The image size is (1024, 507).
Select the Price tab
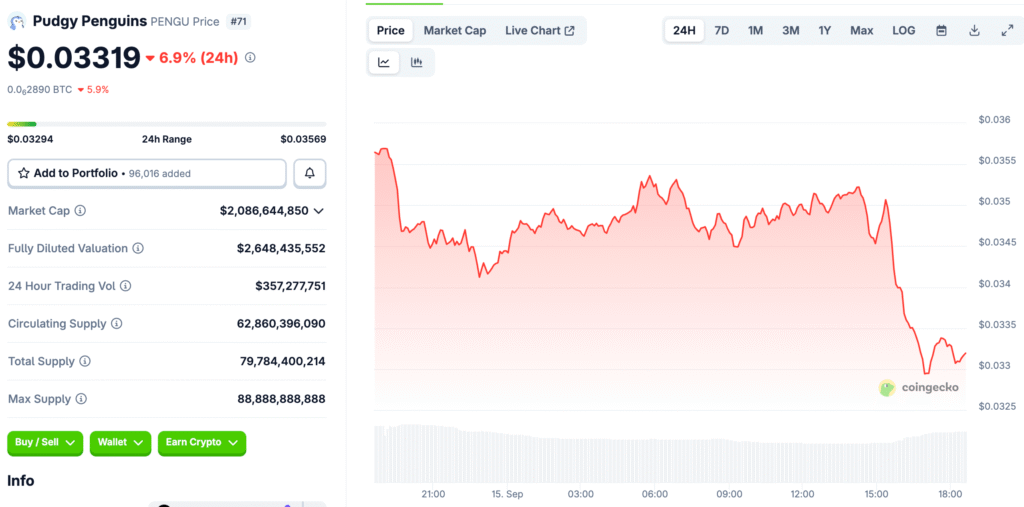(x=391, y=31)
